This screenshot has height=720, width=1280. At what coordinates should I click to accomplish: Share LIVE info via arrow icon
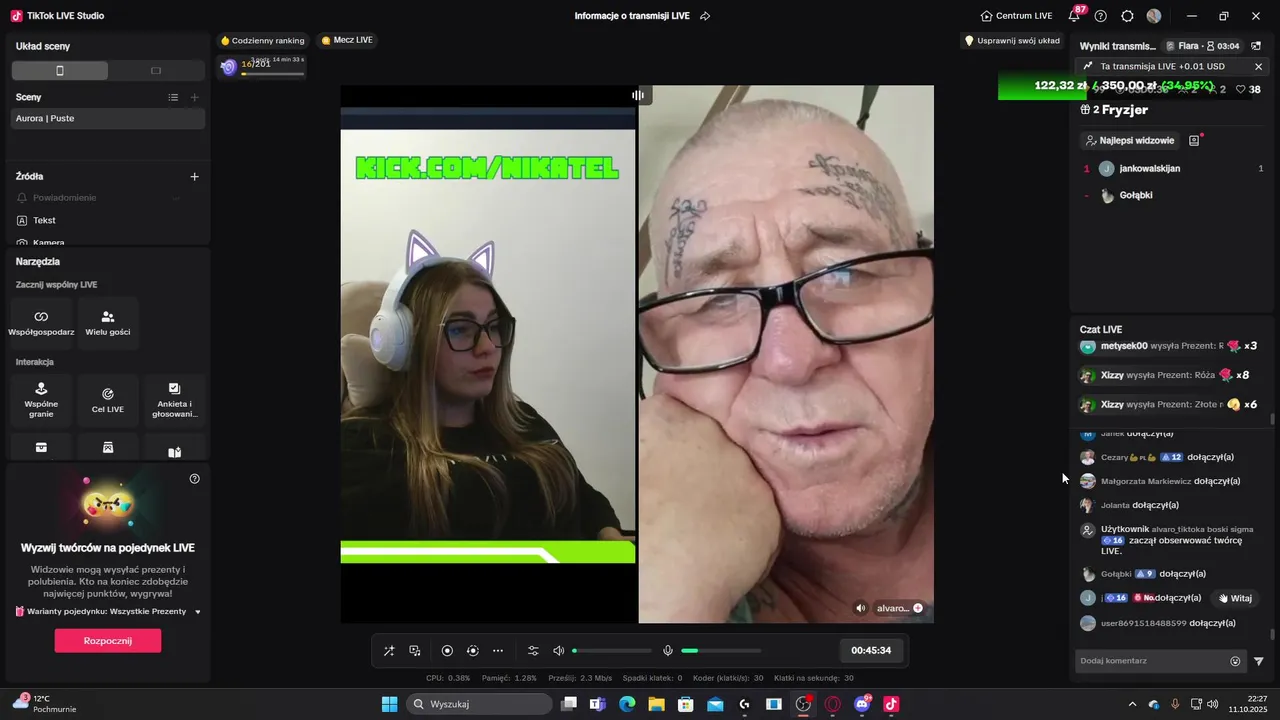705,16
